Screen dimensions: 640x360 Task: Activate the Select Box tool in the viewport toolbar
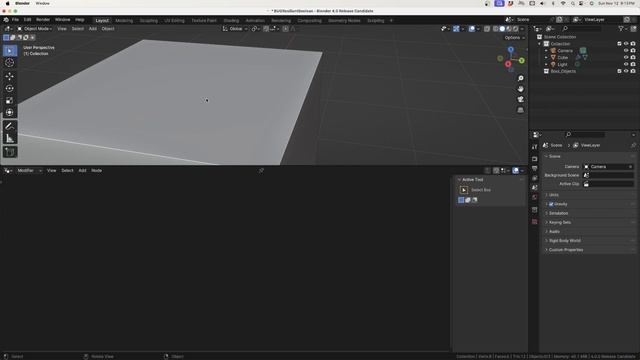point(9,51)
